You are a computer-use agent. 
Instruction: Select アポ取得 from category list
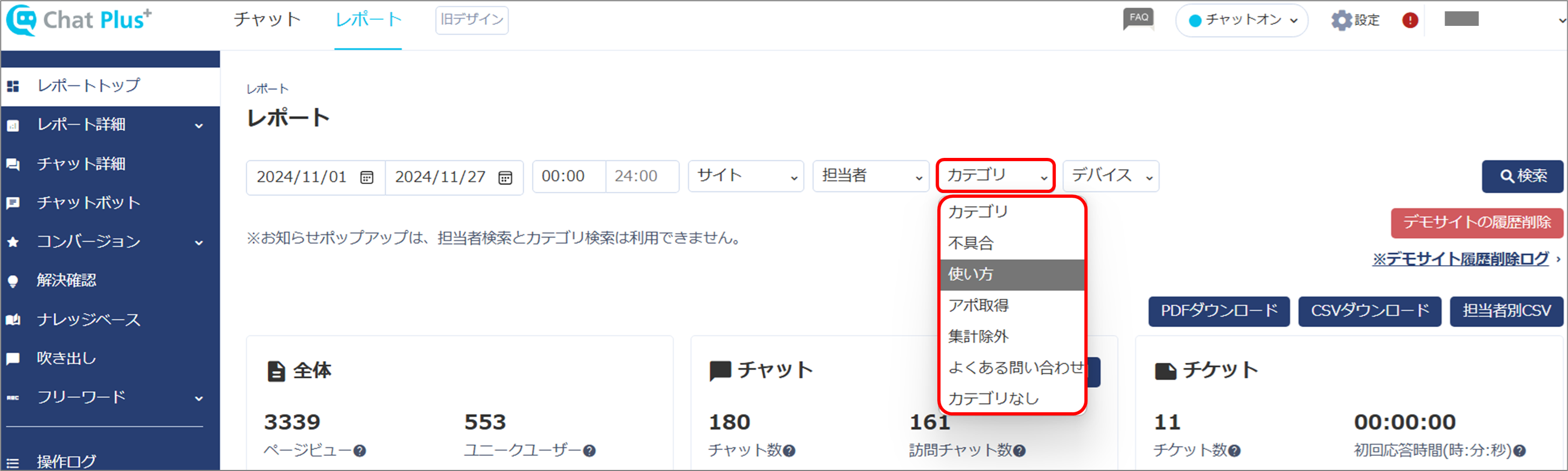1012,305
